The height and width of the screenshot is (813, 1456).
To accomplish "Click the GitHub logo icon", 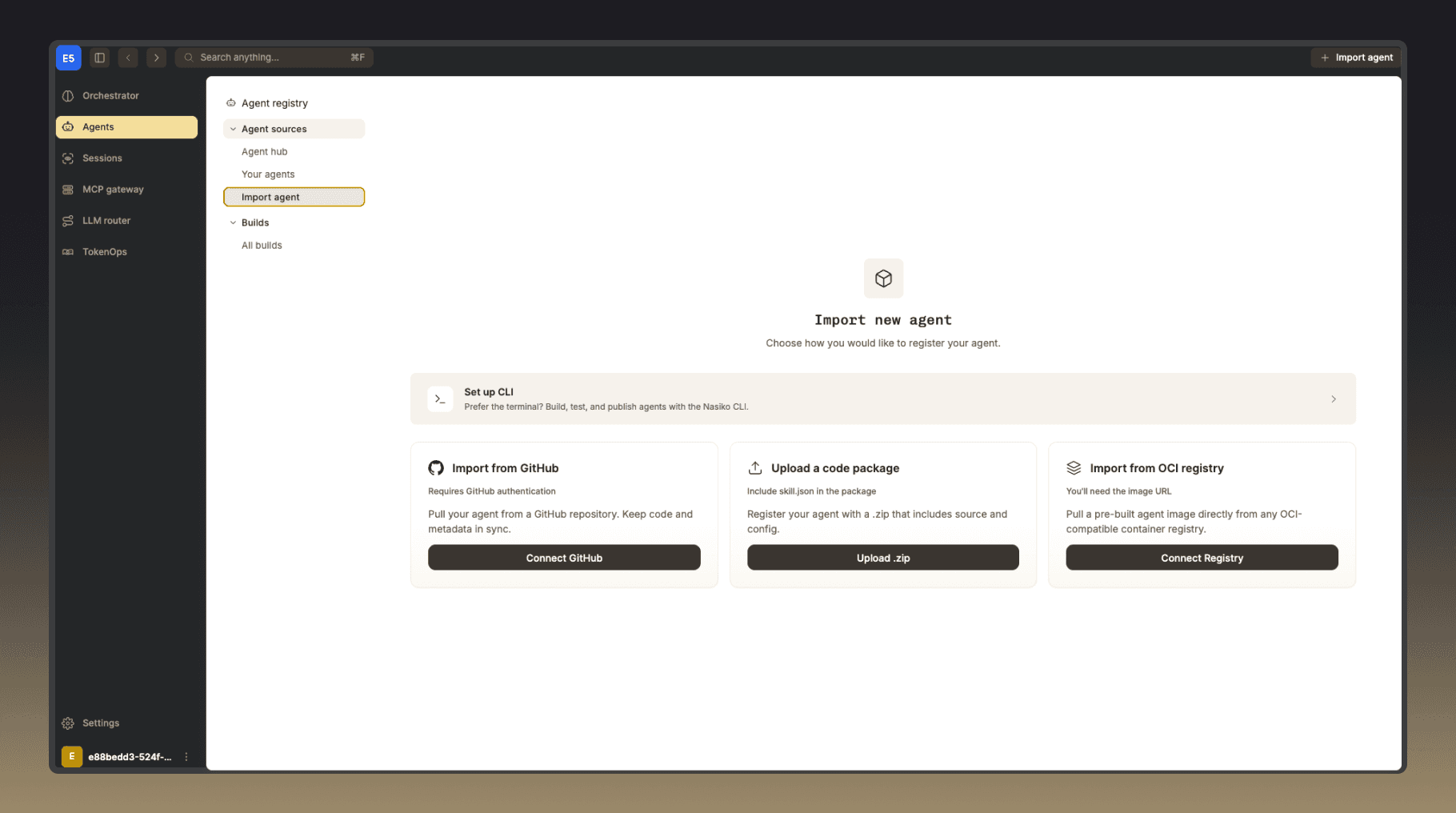I will coord(436,468).
